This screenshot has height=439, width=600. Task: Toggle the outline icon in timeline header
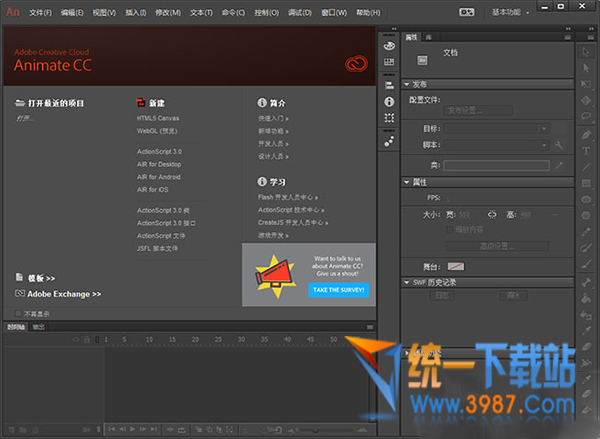pyautogui.click(x=97, y=339)
